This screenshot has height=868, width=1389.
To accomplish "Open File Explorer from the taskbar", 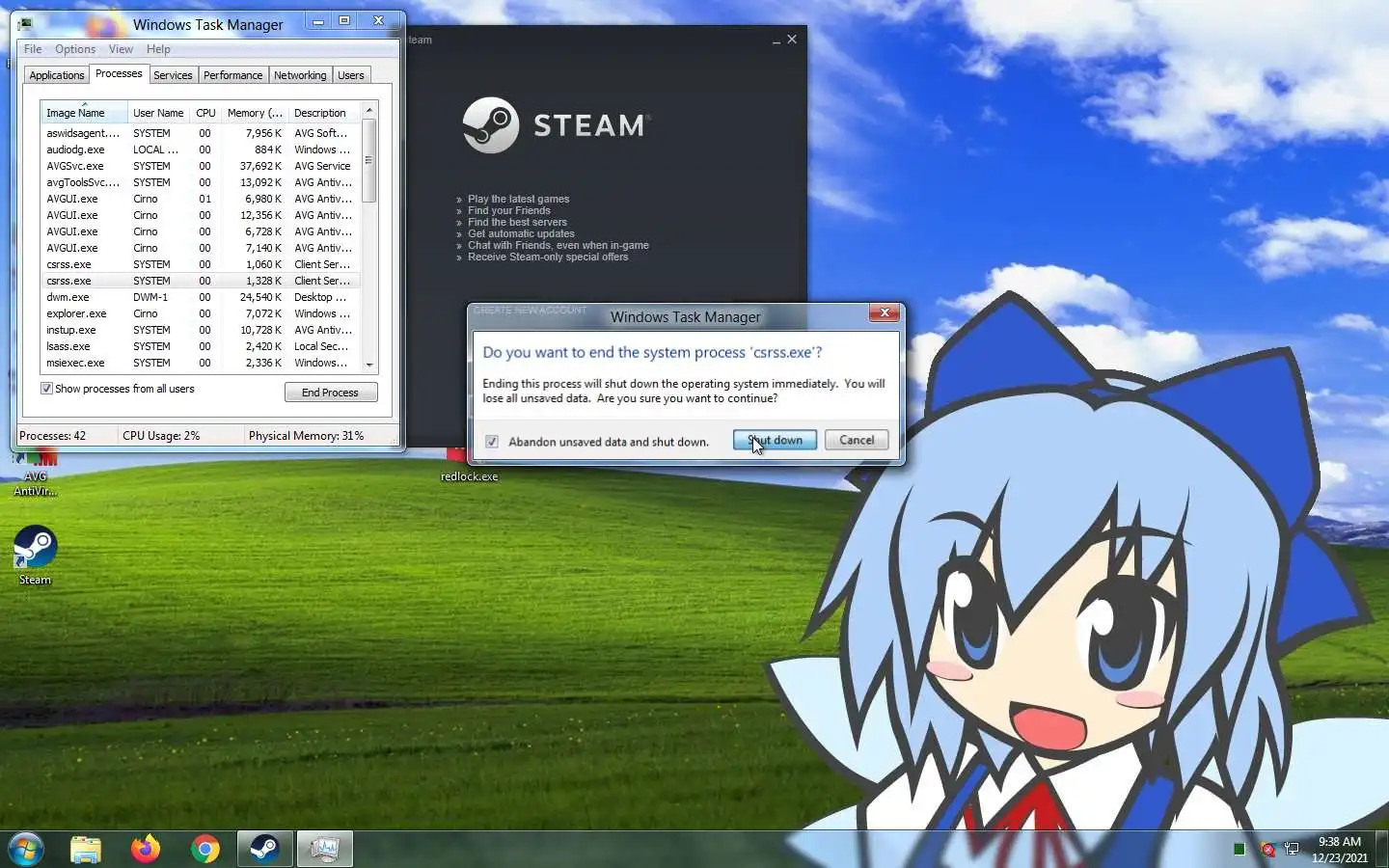I will pos(86,849).
